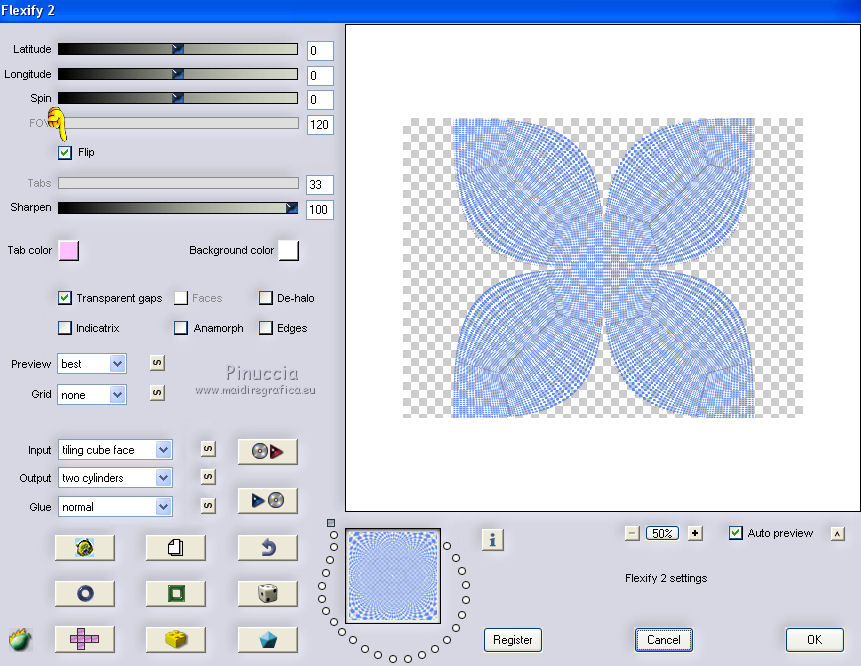Zoom out preview with minus button
This screenshot has height=666, width=861.
[632, 533]
